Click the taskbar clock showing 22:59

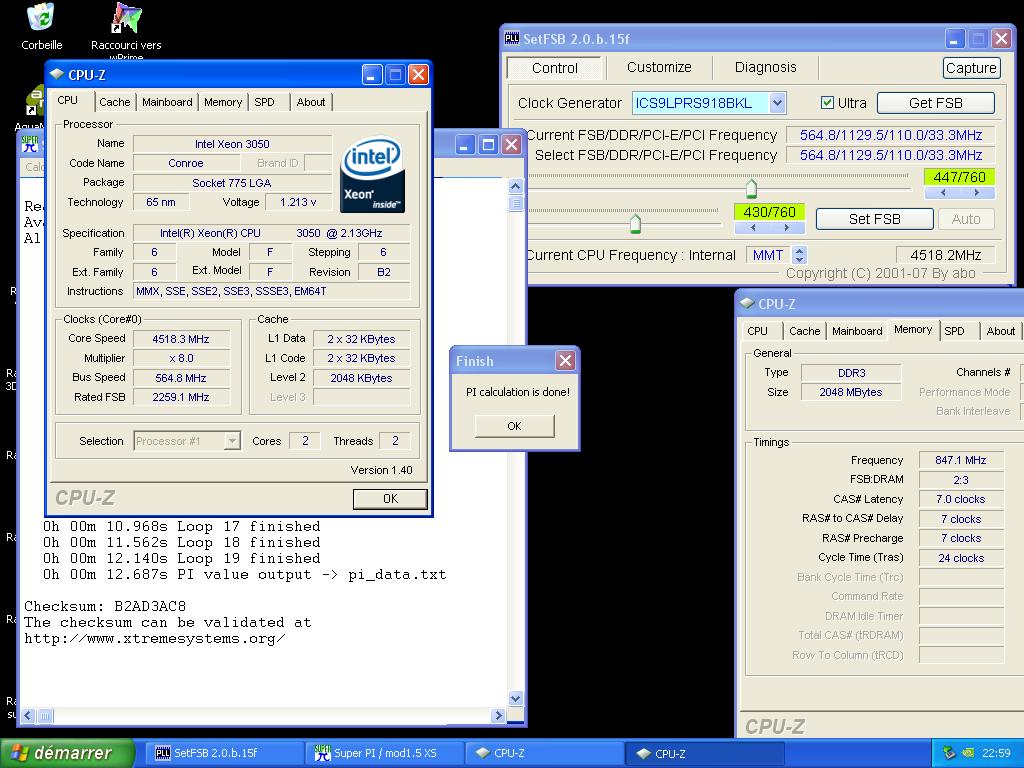click(x=996, y=753)
